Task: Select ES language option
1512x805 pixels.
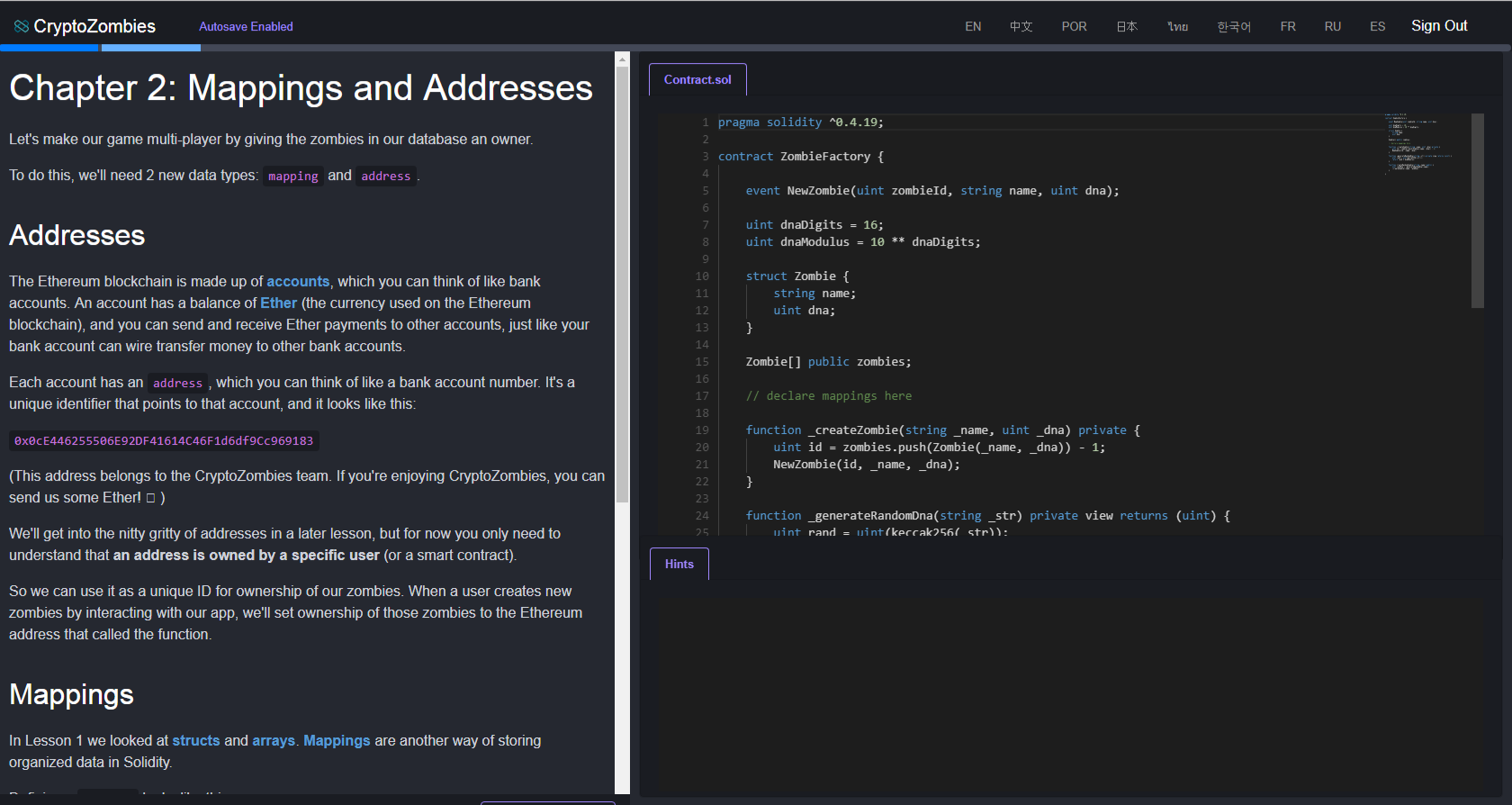Action: [x=1377, y=27]
